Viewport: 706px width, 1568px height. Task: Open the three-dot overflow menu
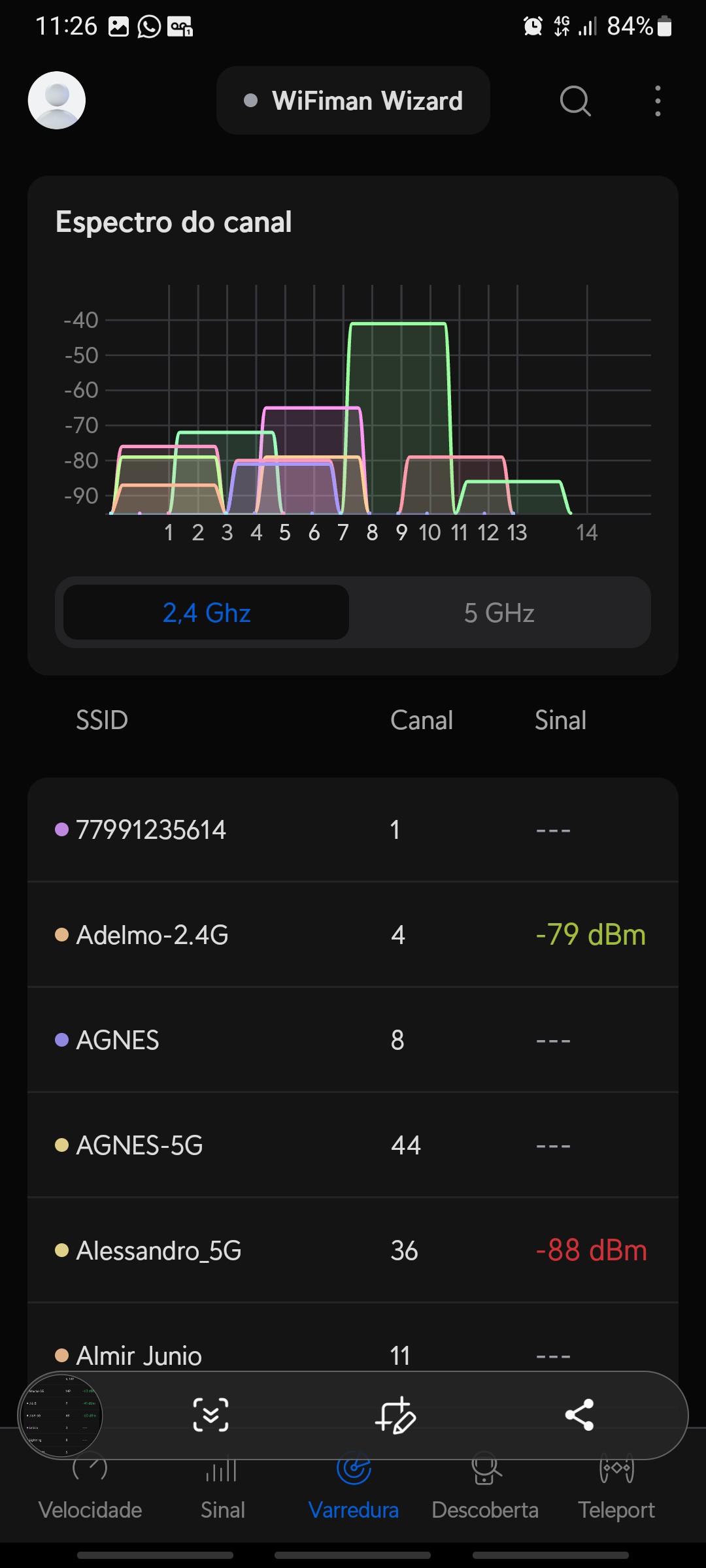(x=658, y=101)
